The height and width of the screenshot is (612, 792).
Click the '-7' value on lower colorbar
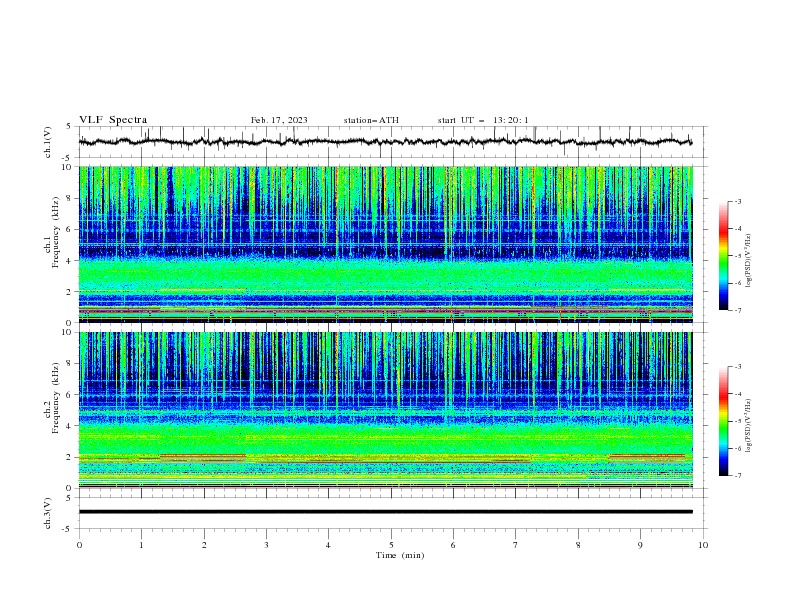(737, 476)
